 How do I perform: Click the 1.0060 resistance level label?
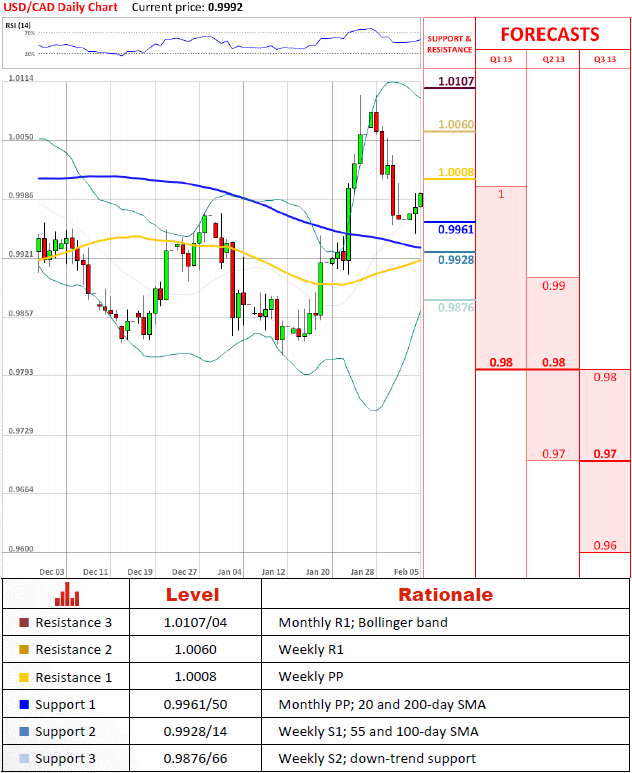(456, 124)
